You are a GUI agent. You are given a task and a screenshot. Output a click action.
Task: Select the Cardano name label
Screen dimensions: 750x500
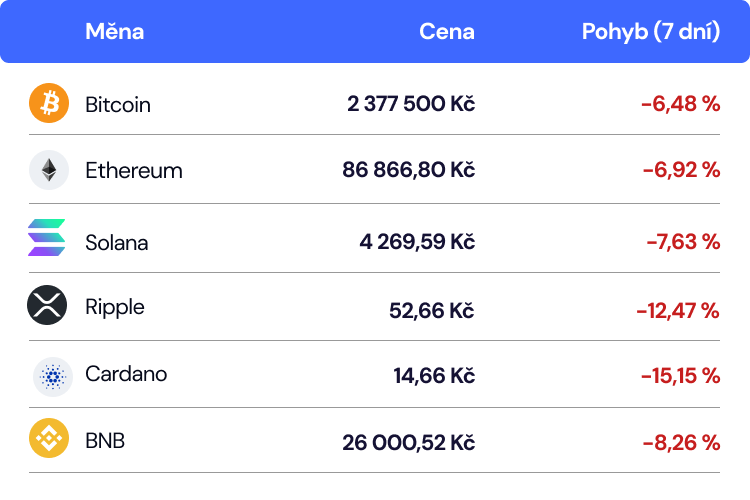pos(126,374)
